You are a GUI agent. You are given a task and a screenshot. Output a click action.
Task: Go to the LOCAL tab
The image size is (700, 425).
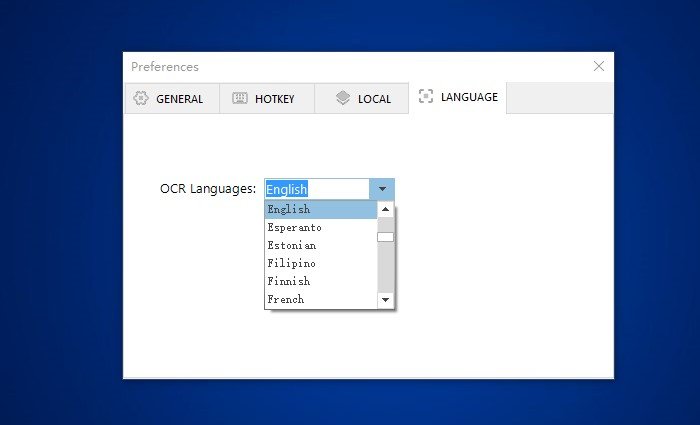374,99
